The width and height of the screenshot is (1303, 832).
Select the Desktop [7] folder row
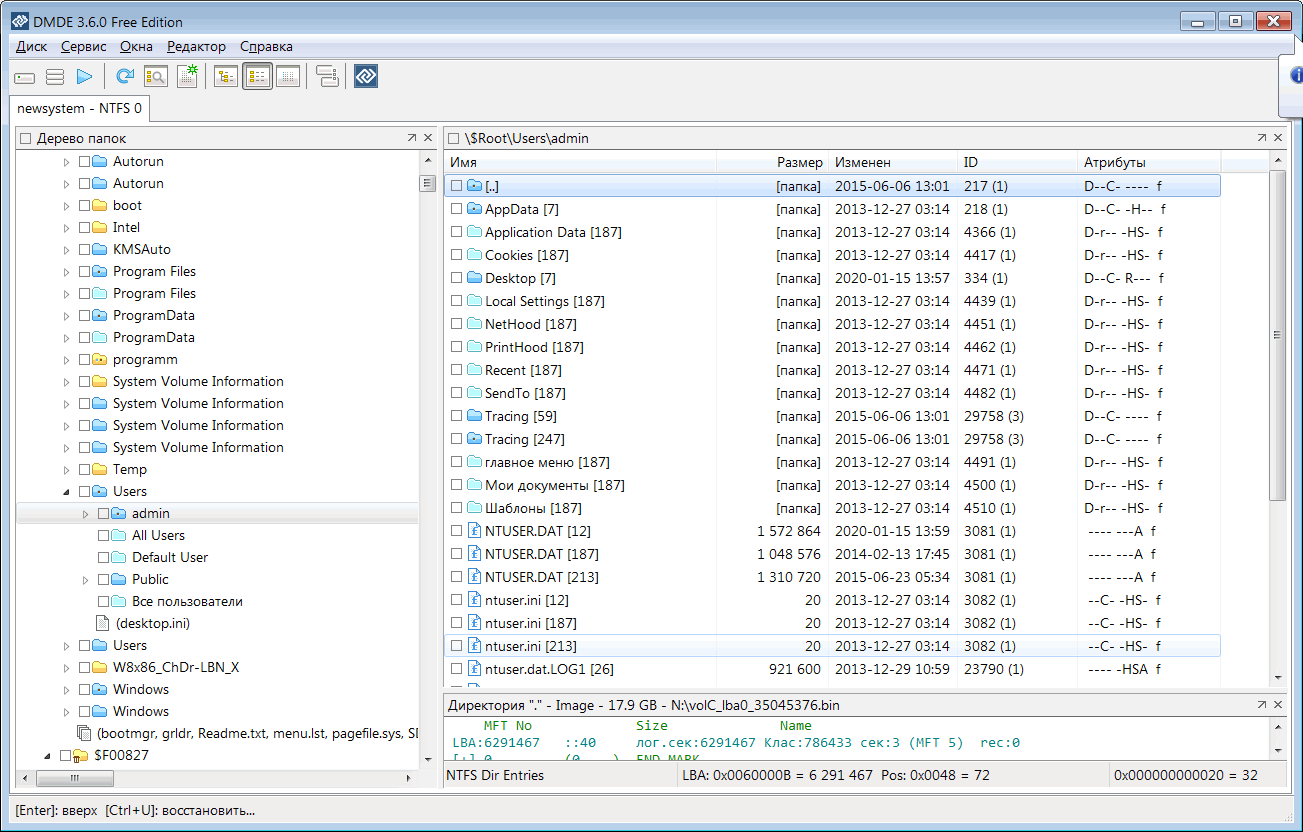click(520, 278)
